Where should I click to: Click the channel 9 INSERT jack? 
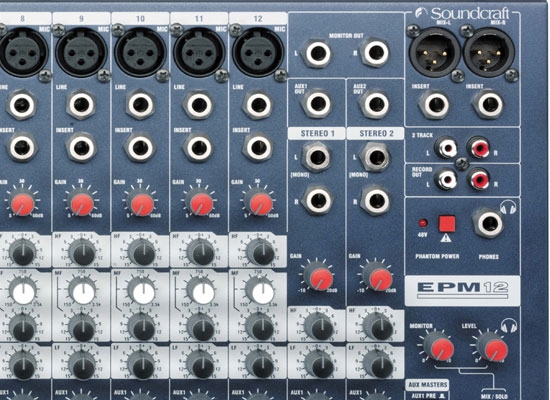(x=81, y=147)
